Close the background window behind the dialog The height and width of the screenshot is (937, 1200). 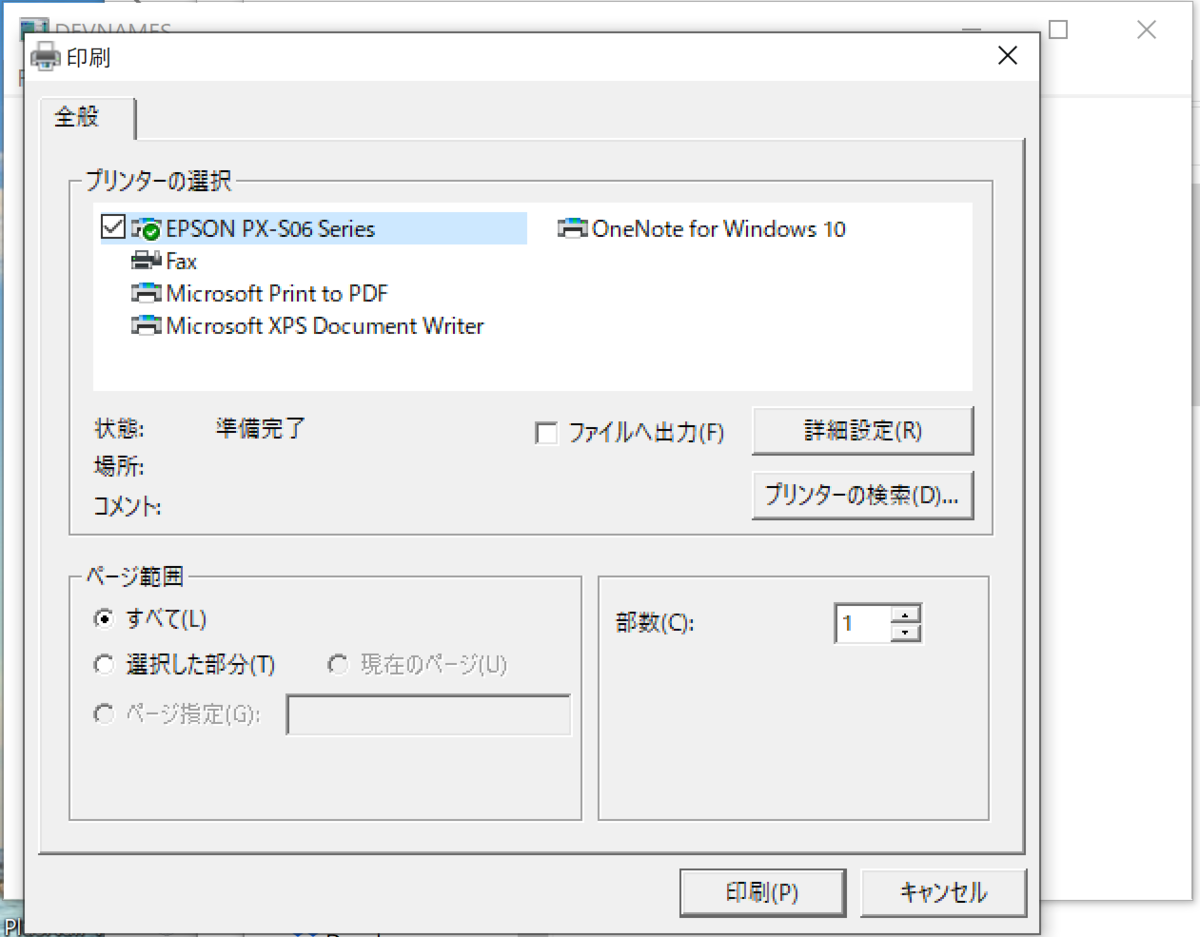[1147, 29]
